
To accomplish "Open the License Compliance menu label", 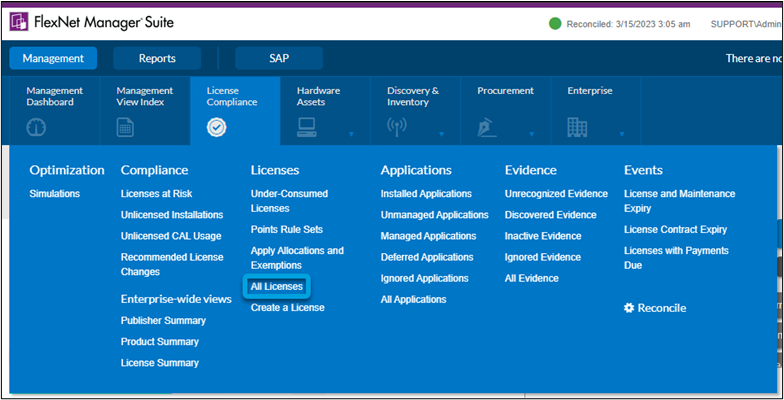I will click(x=232, y=96).
